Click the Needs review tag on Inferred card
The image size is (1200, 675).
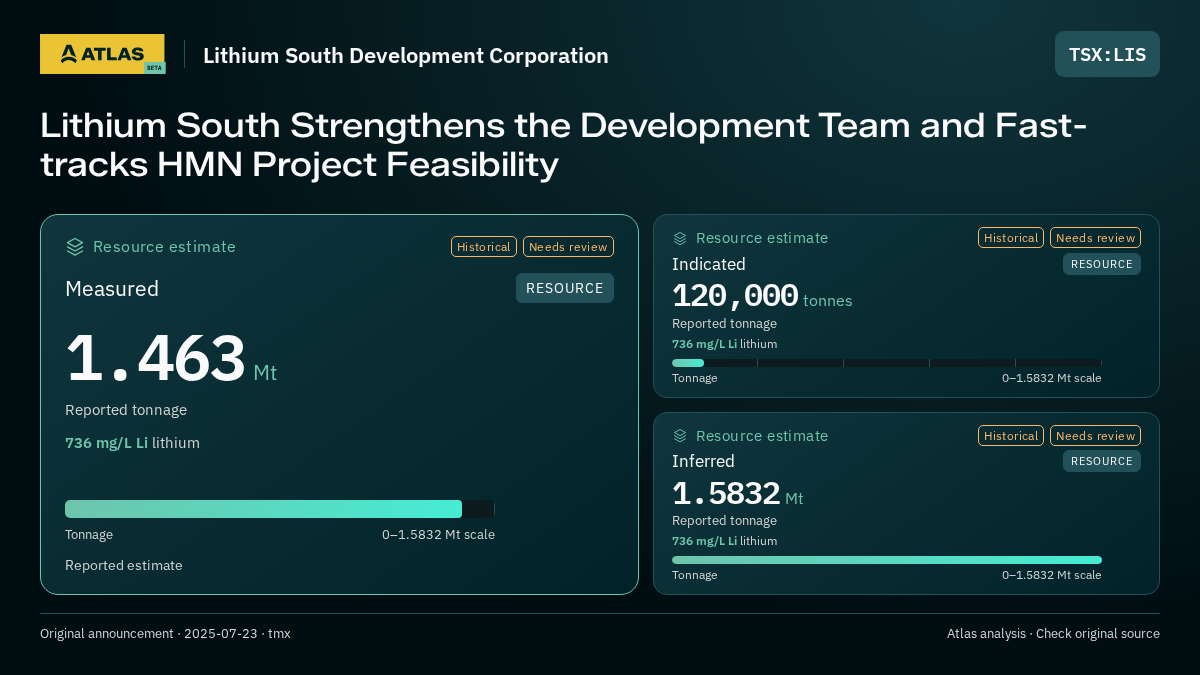pos(1095,436)
